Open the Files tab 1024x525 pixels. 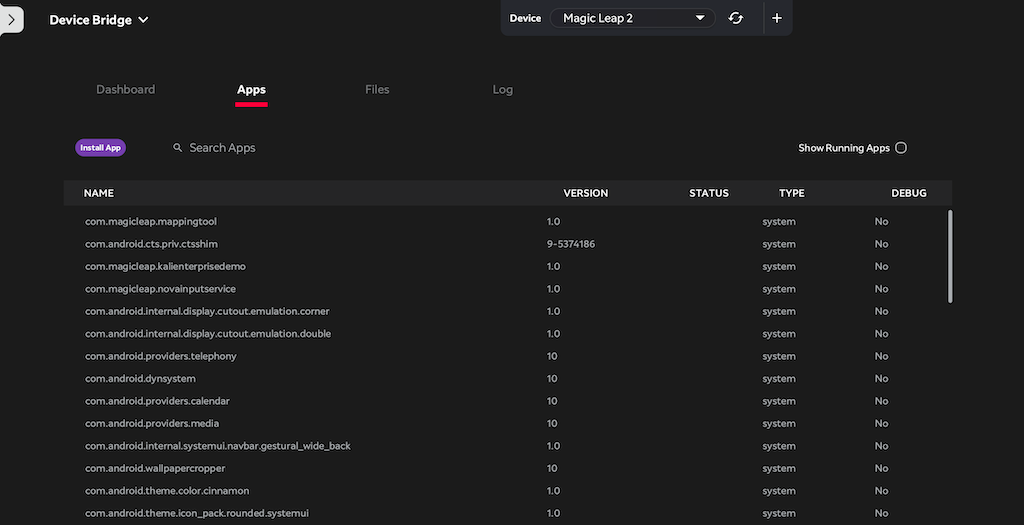[377, 90]
